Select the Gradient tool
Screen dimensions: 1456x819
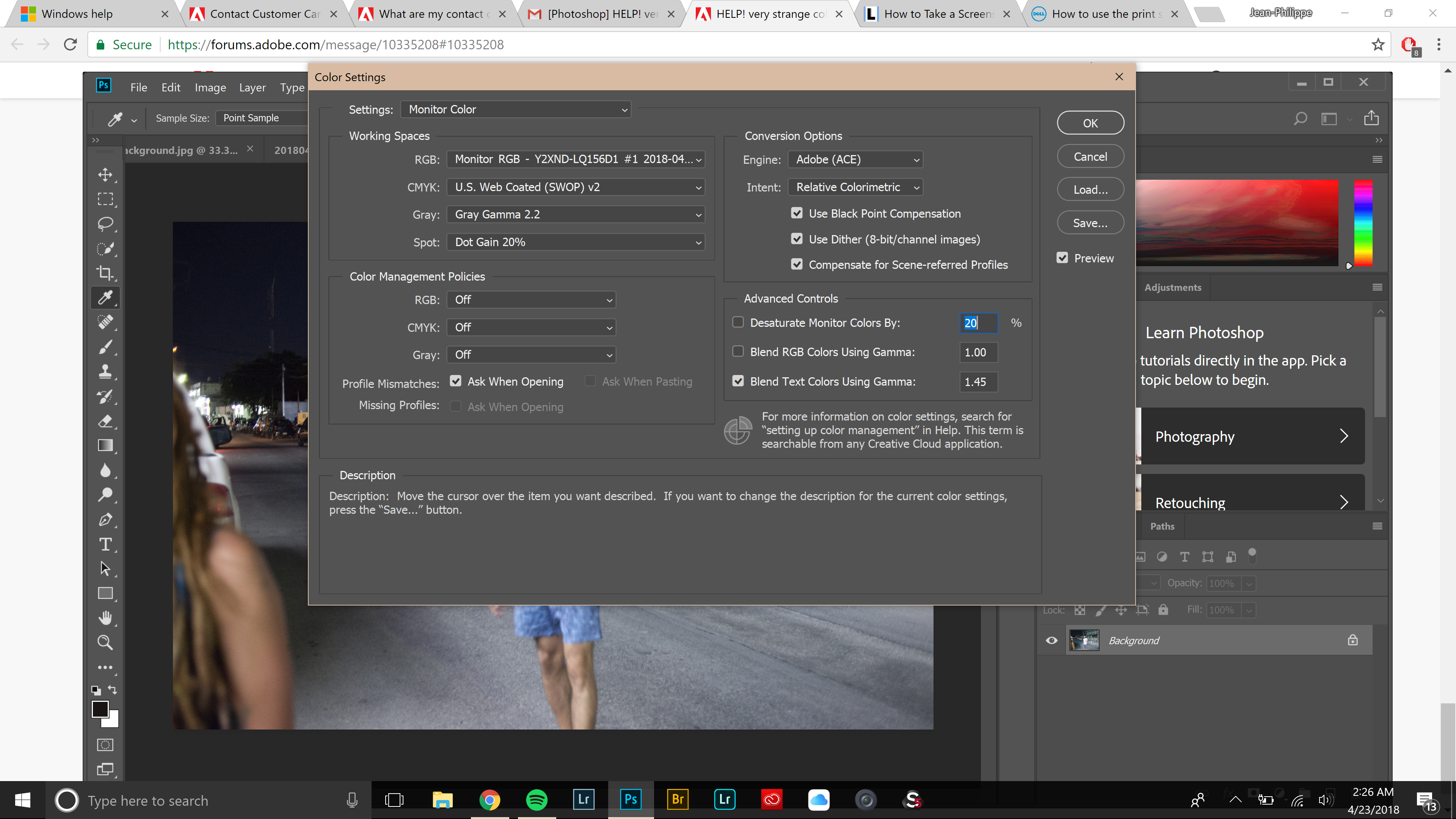tap(105, 446)
